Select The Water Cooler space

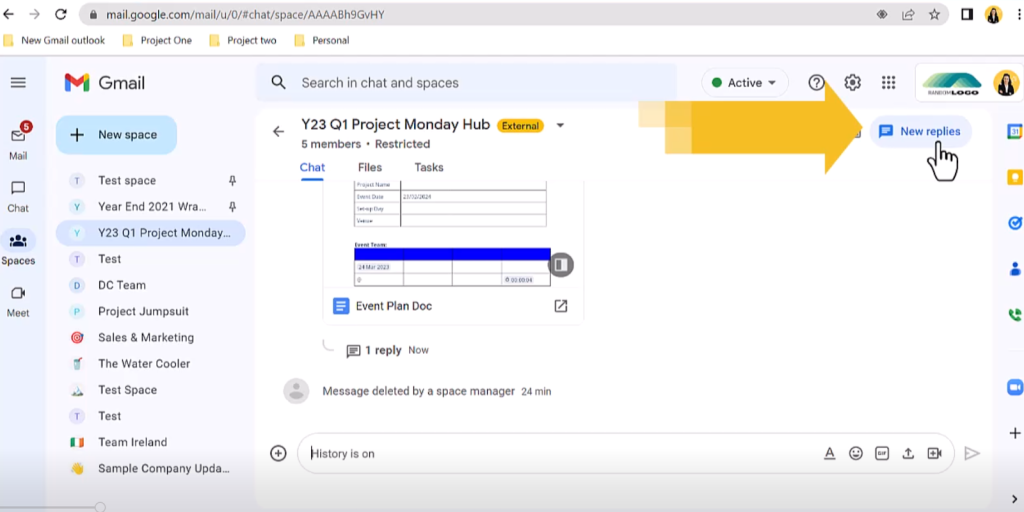(150, 364)
